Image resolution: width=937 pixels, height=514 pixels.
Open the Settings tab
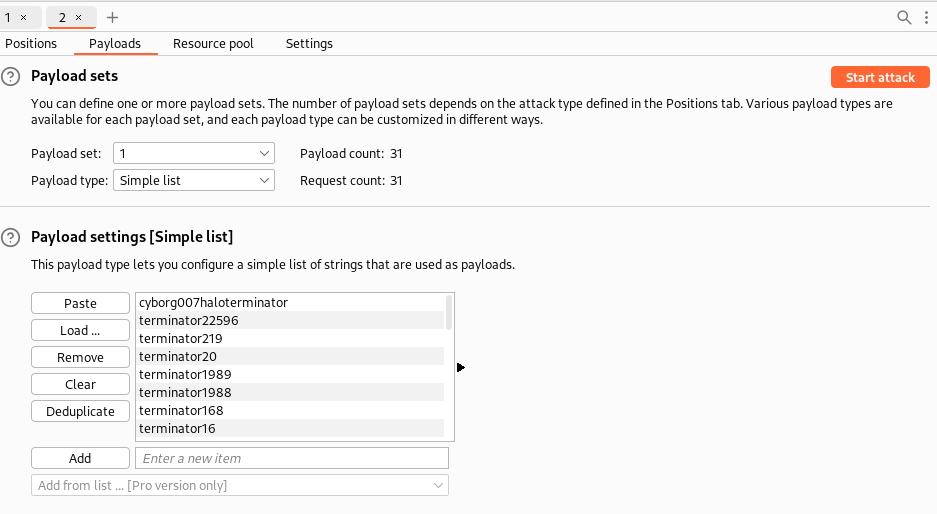(309, 44)
